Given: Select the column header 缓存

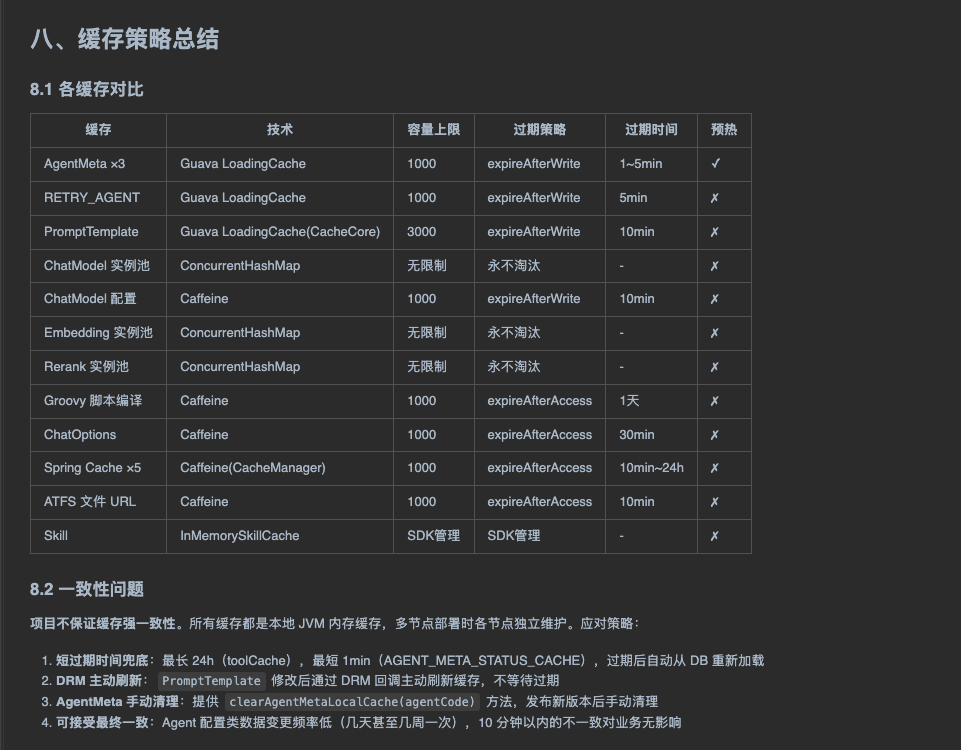Looking at the screenshot, I should pyautogui.click(x=98, y=130).
